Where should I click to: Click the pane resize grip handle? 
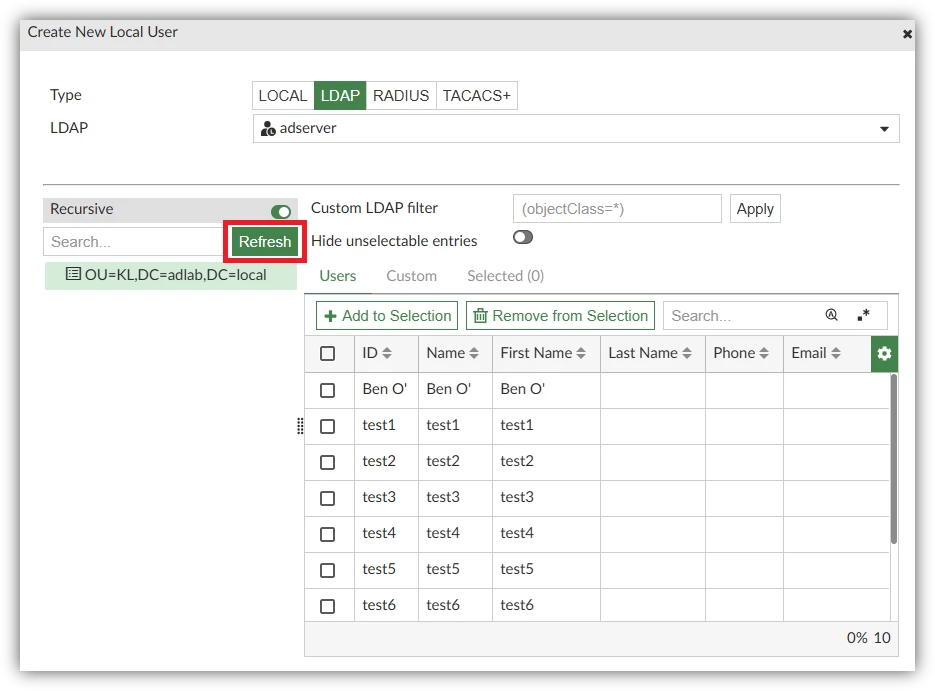pyautogui.click(x=300, y=426)
